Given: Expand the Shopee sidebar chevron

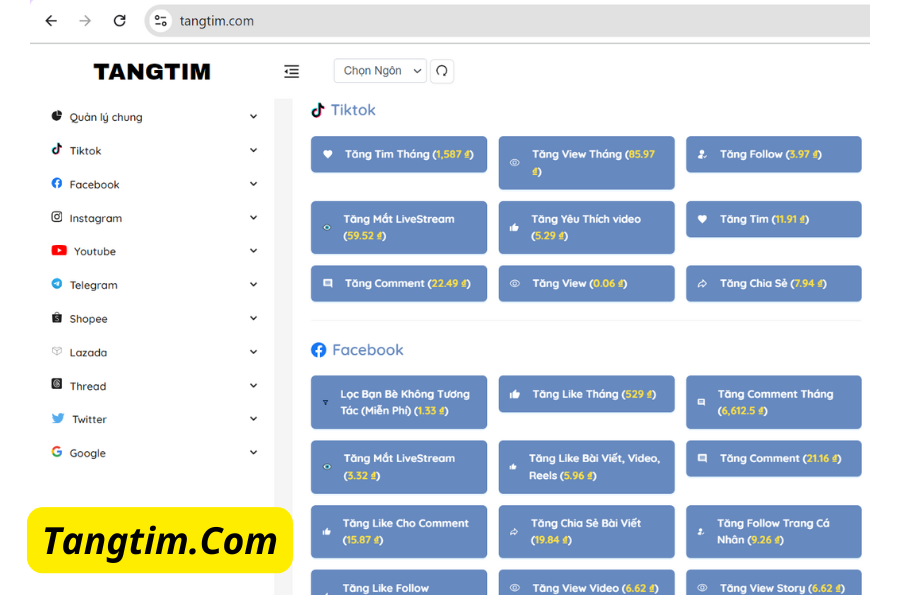Looking at the screenshot, I should click(x=253, y=318).
